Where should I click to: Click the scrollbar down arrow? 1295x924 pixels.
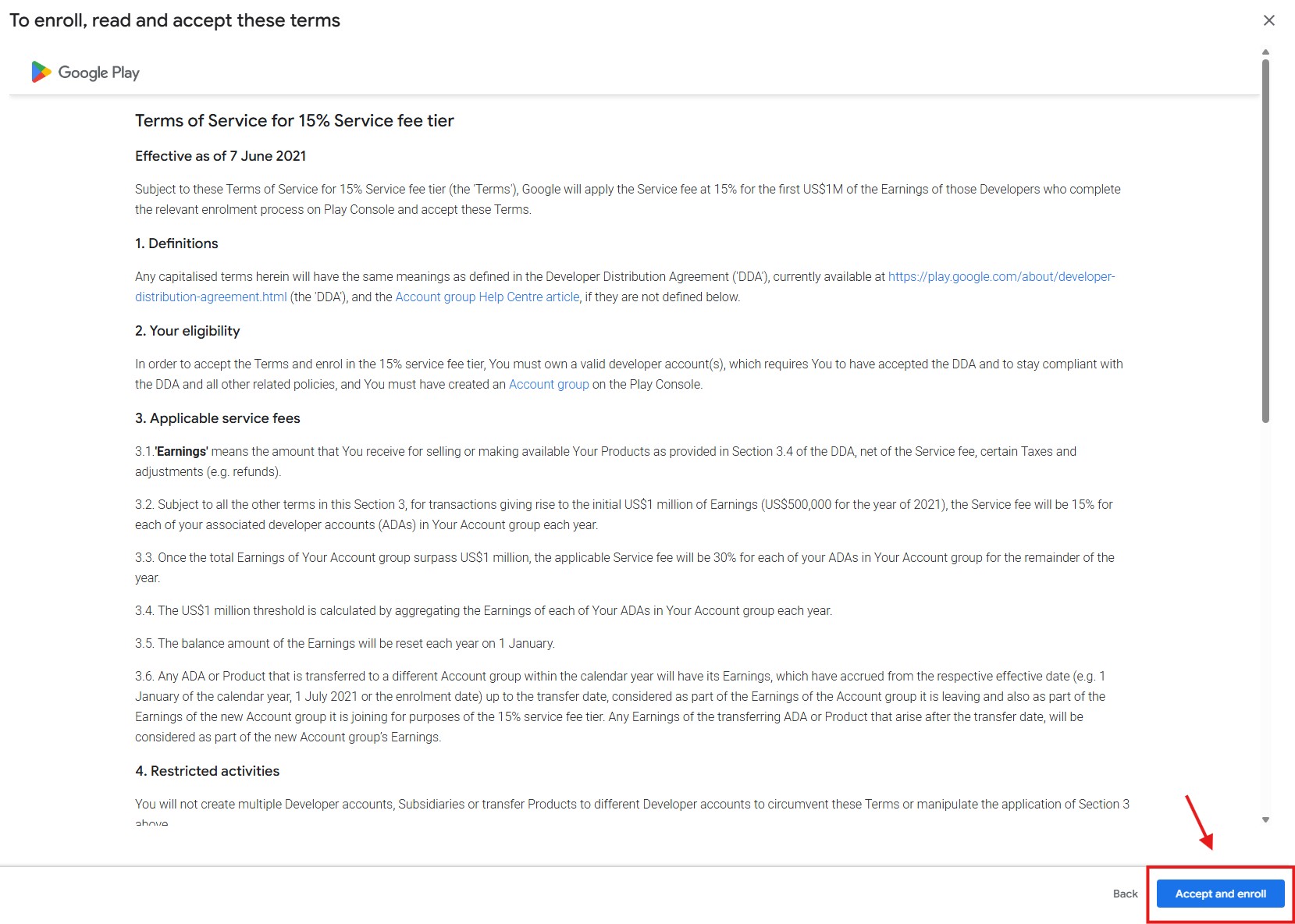[x=1265, y=819]
